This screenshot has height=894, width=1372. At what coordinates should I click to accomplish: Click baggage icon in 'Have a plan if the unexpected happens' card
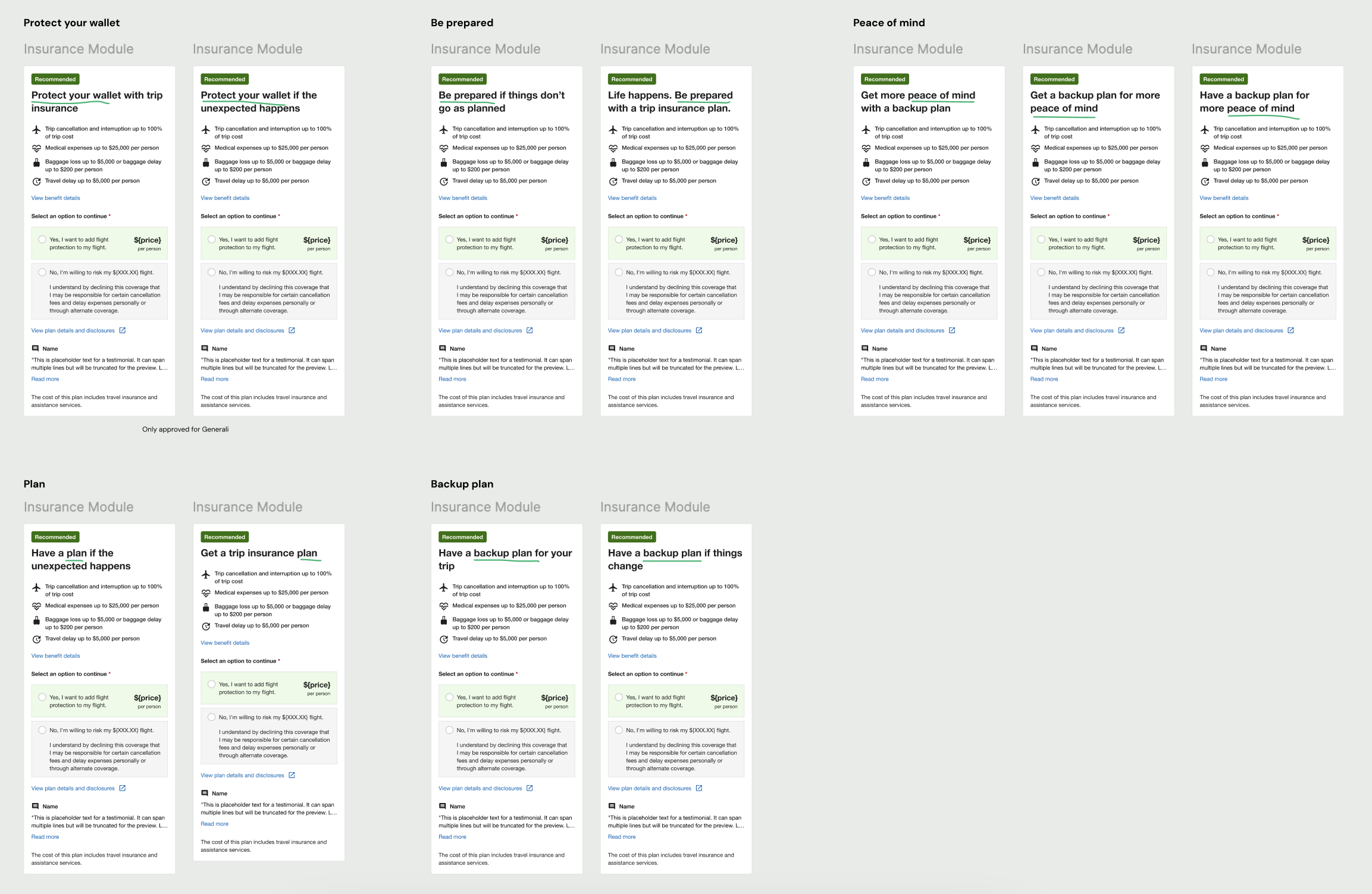coord(36,620)
